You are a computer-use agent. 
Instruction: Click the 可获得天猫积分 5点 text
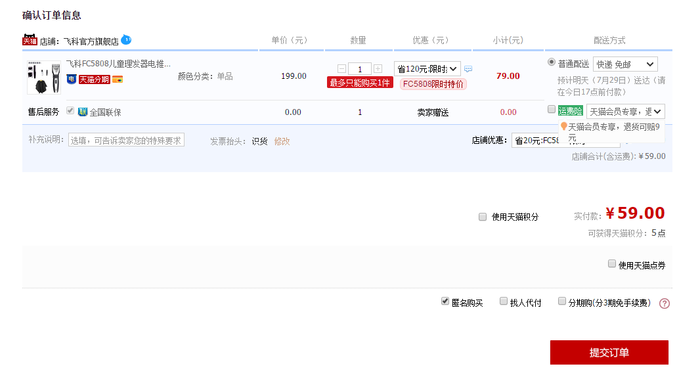pyautogui.click(x=626, y=233)
